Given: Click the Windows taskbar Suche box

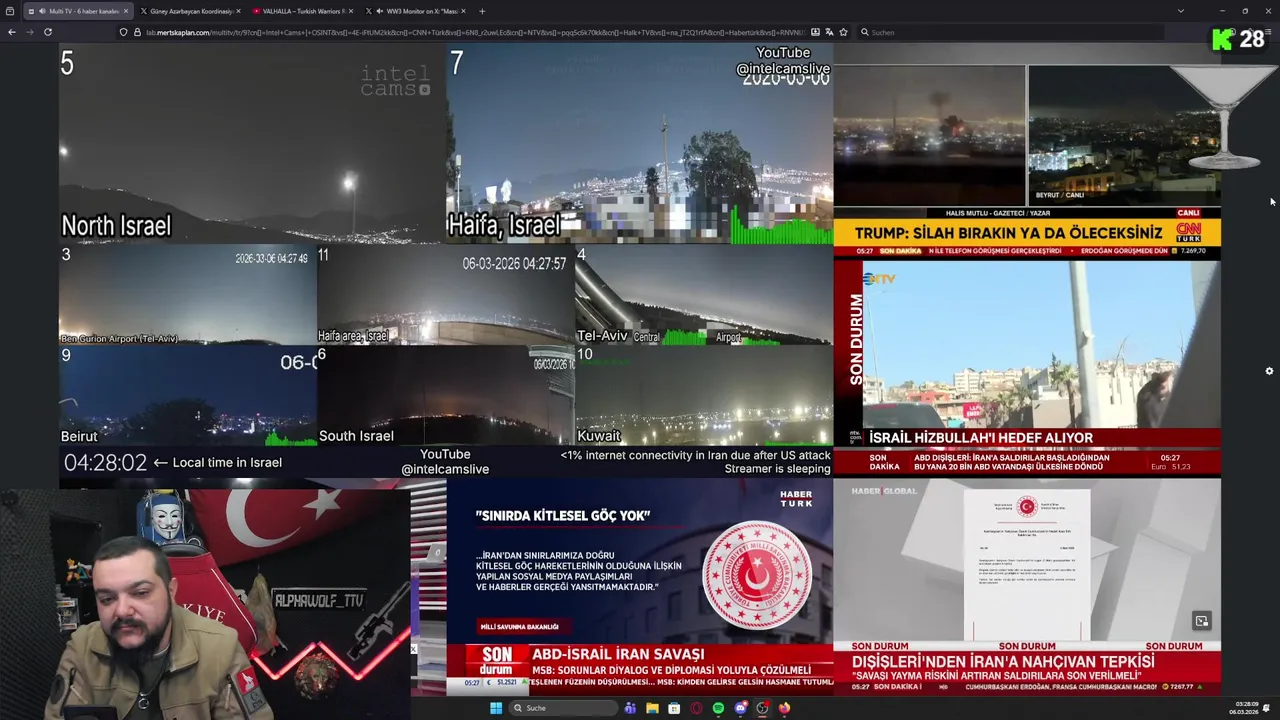Looking at the screenshot, I should (x=564, y=708).
